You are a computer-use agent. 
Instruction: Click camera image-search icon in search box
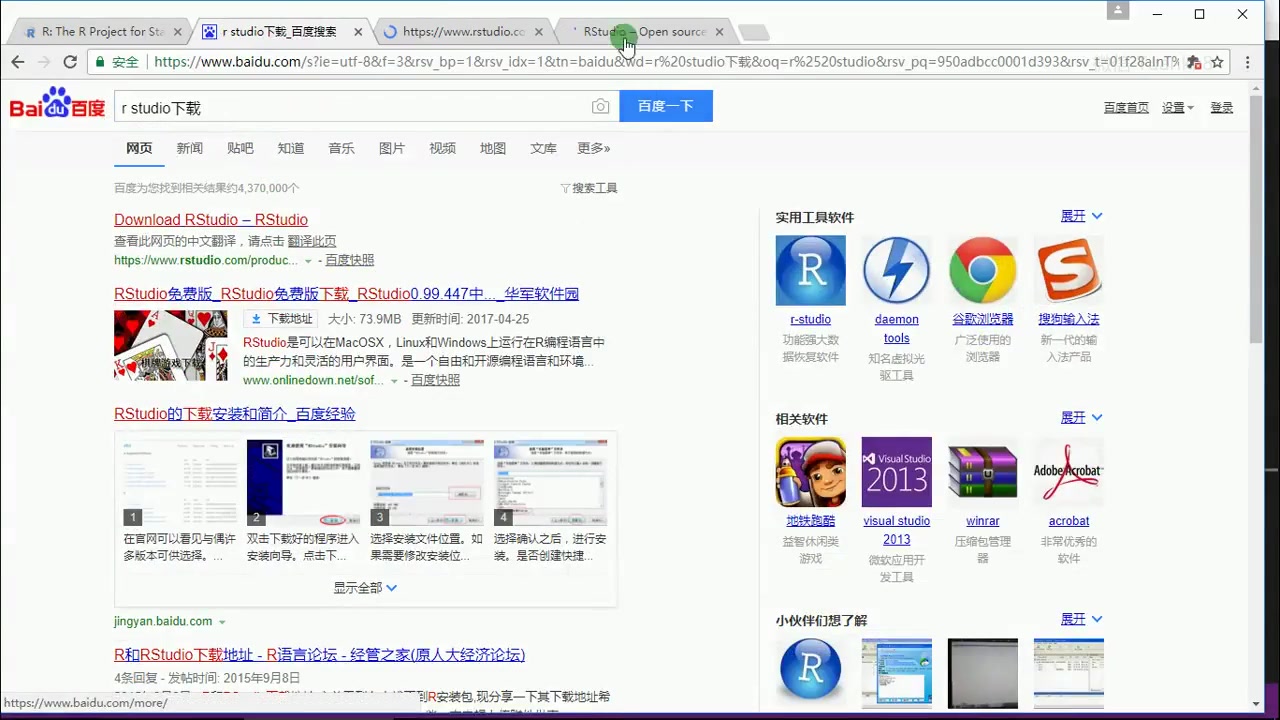[x=600, y=107]
